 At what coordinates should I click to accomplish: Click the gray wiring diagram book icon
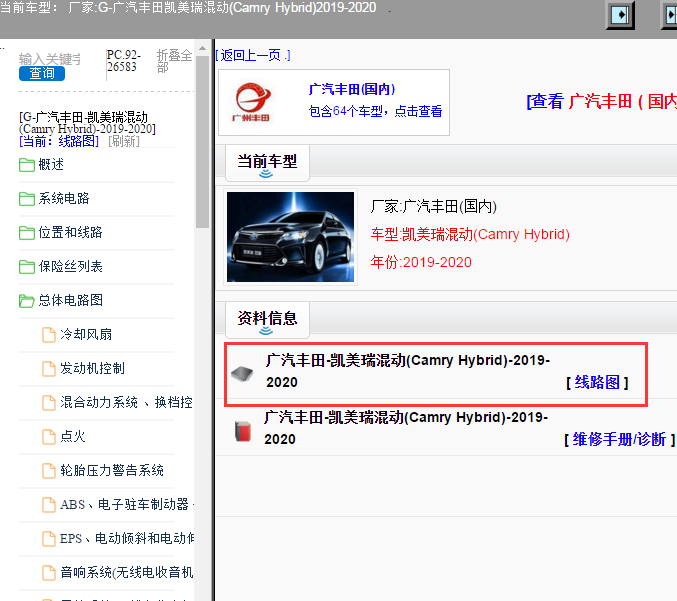(241, 374)
